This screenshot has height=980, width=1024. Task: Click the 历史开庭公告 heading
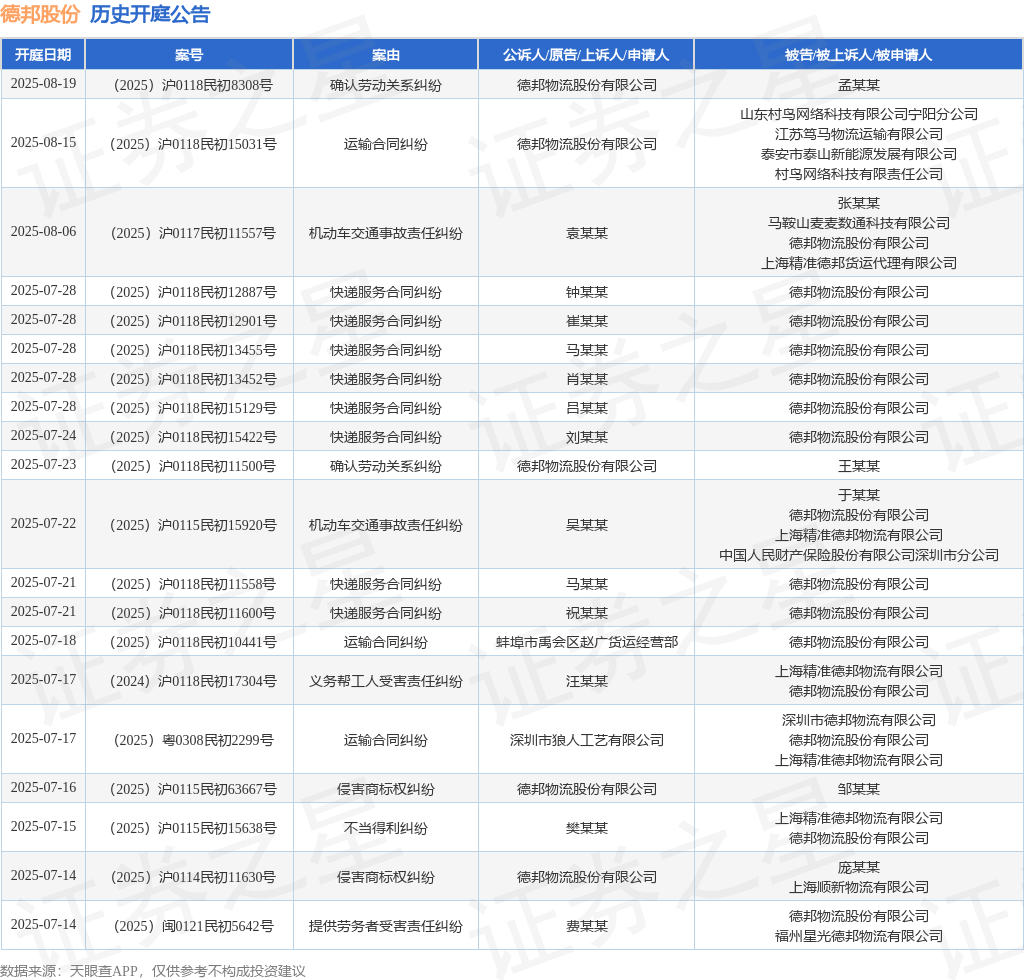150,14
